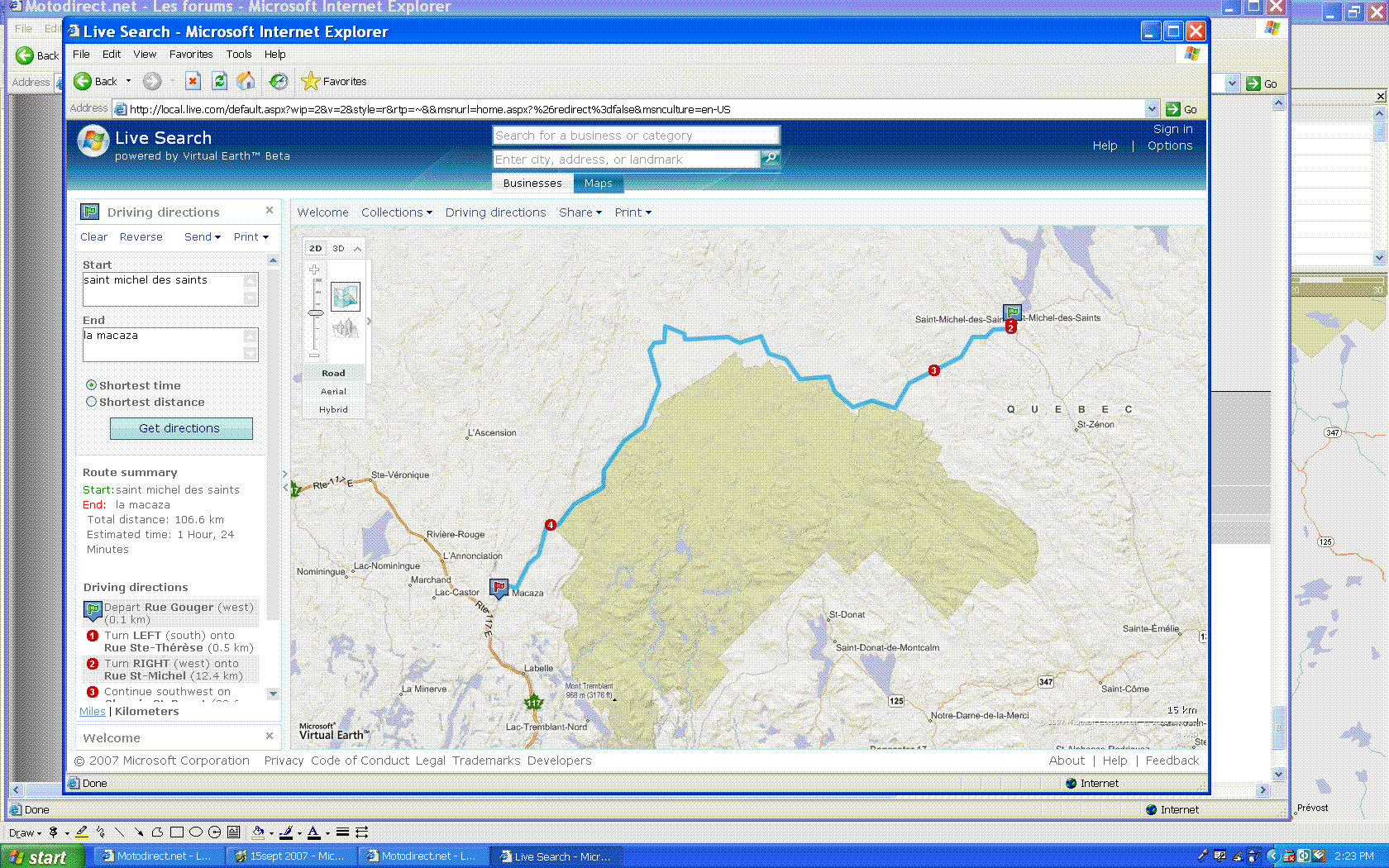Click the Clear link
The width and height of the screenshot is (1389, 868).
click(x=93, y=236)
